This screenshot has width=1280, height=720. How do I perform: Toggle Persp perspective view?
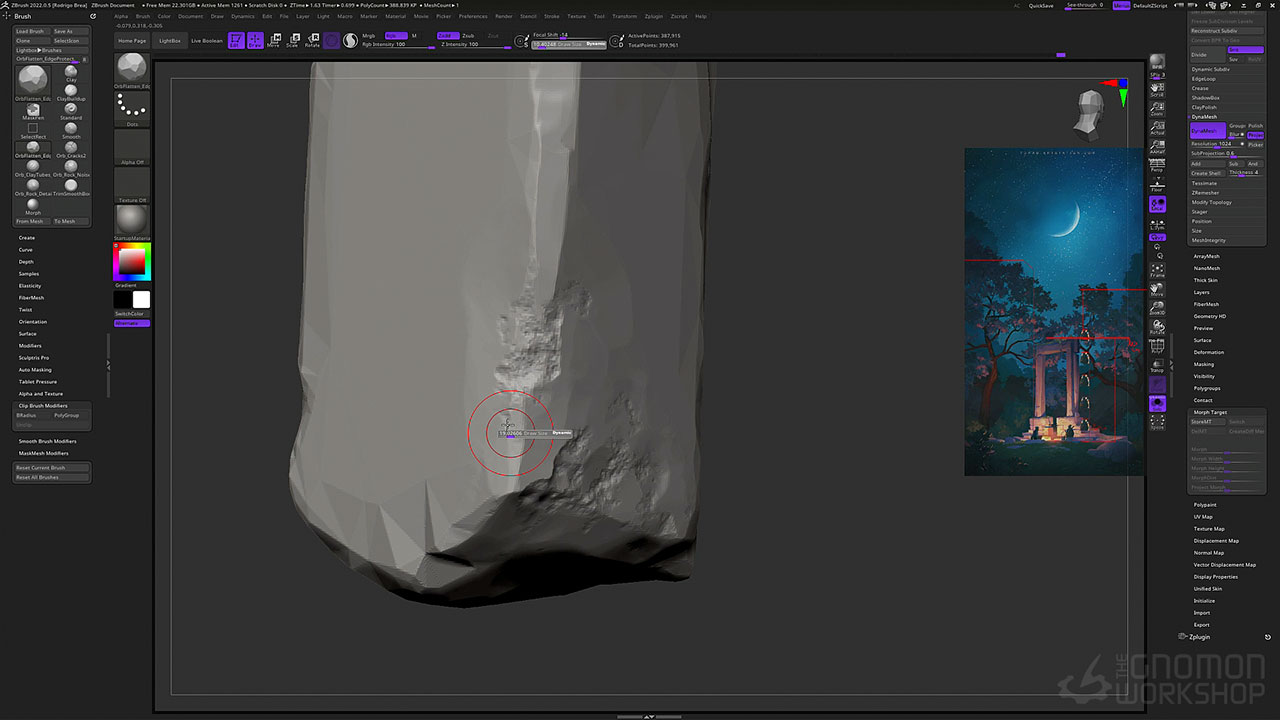click(x=1157, y=165)
